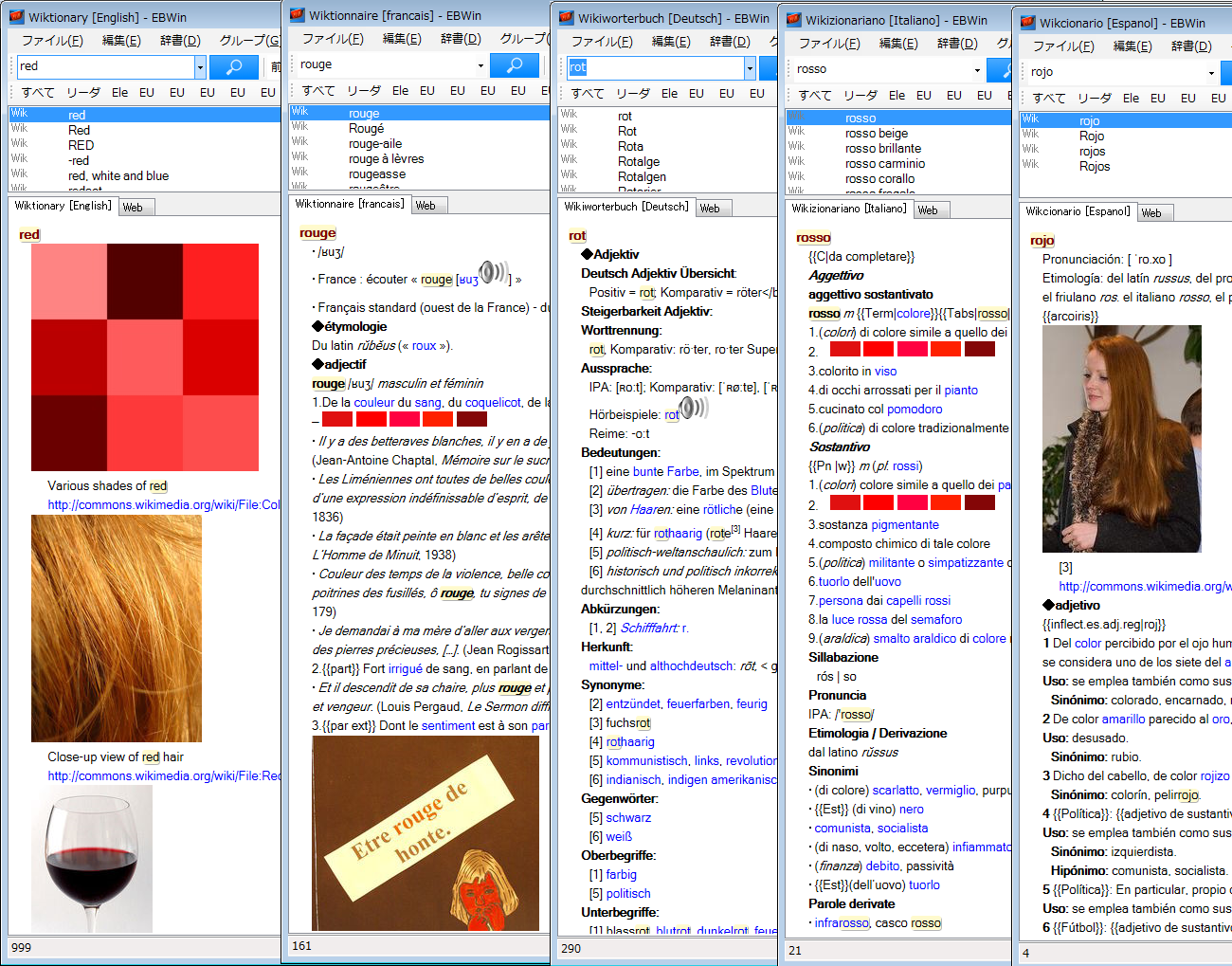Select Ele group in Wikcionario Espanol toolbar
The width and height of the screenshot is (1232, 966).
point(1131,99)
